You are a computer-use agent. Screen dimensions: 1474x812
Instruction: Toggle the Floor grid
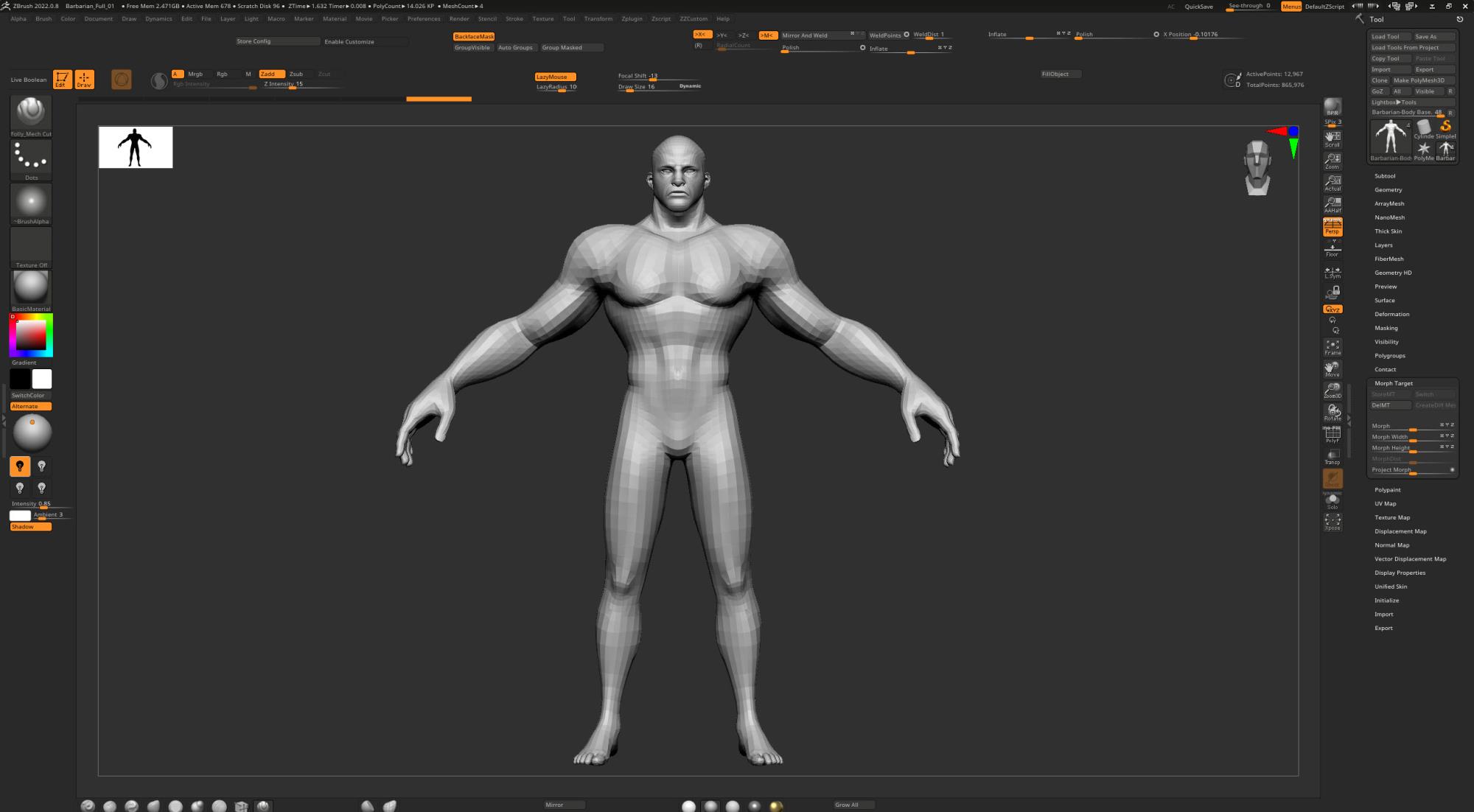pyautogui.click(x=1332, y=249)
